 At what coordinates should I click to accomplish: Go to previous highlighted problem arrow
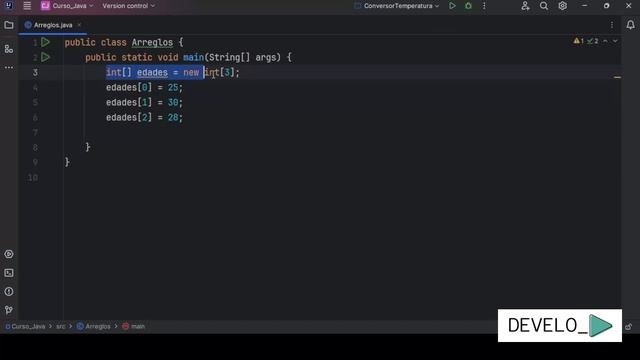(605, 41)
